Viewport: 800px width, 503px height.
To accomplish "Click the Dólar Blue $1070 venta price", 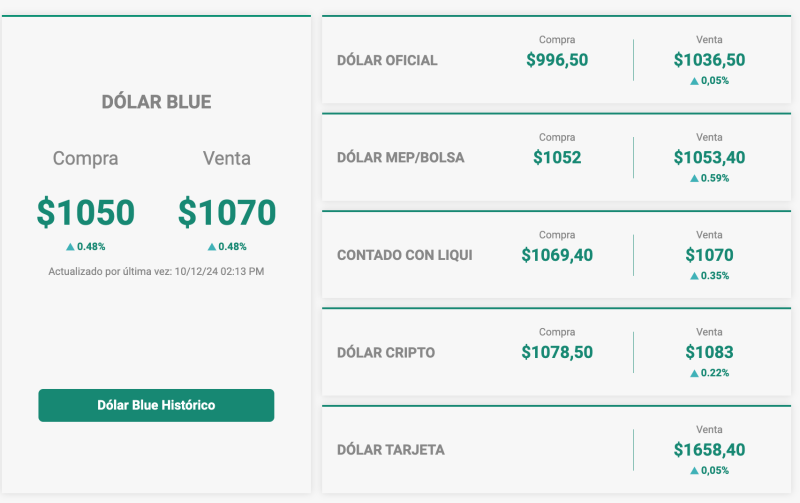I will 227,212.
